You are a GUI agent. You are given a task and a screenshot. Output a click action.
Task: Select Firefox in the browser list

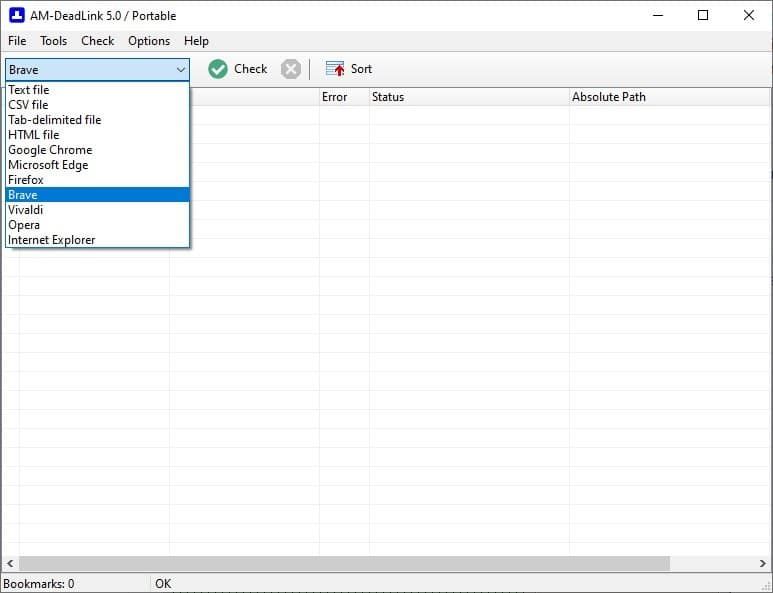coord(97,180)
